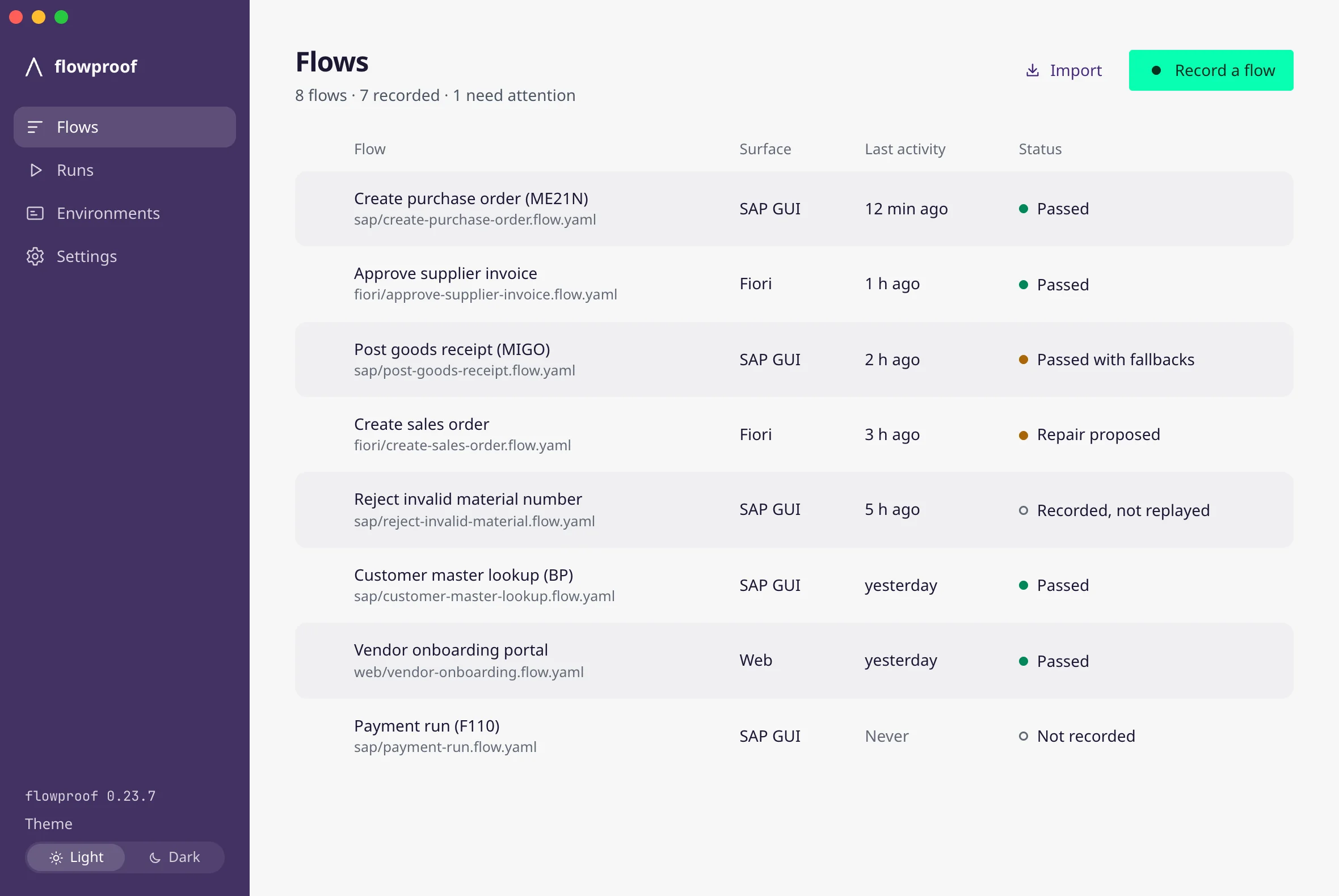1339x896 pixels.
Task: Click sap/post-goods-receipt.flow.yaml path
Action: pyautogui.click(x=464, y=371)
